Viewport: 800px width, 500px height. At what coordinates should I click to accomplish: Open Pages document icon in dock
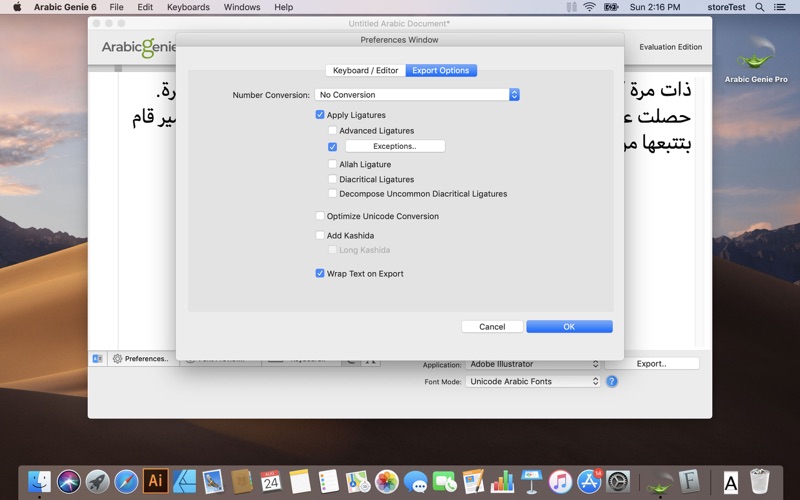tap(473, 481)
